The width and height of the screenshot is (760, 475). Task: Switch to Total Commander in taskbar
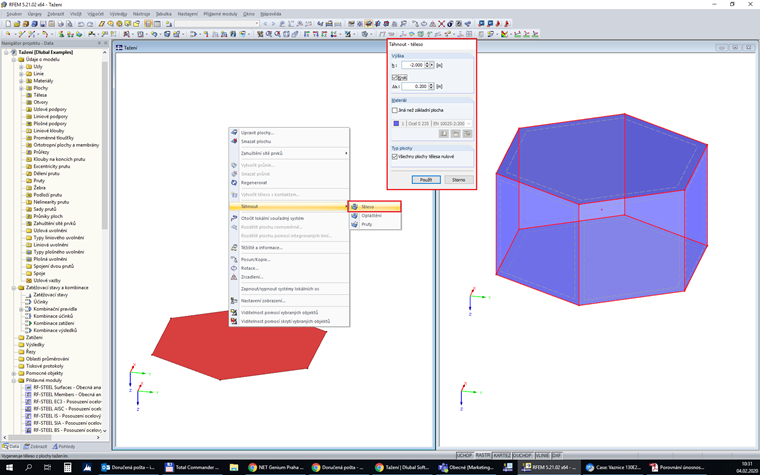point(191,468)
